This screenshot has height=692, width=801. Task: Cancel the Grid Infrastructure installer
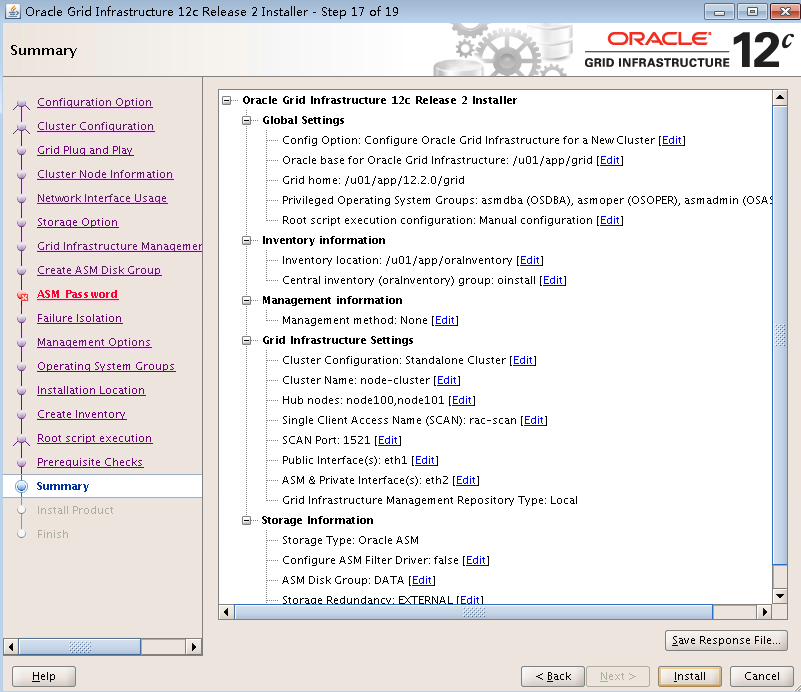coord(762,676)
